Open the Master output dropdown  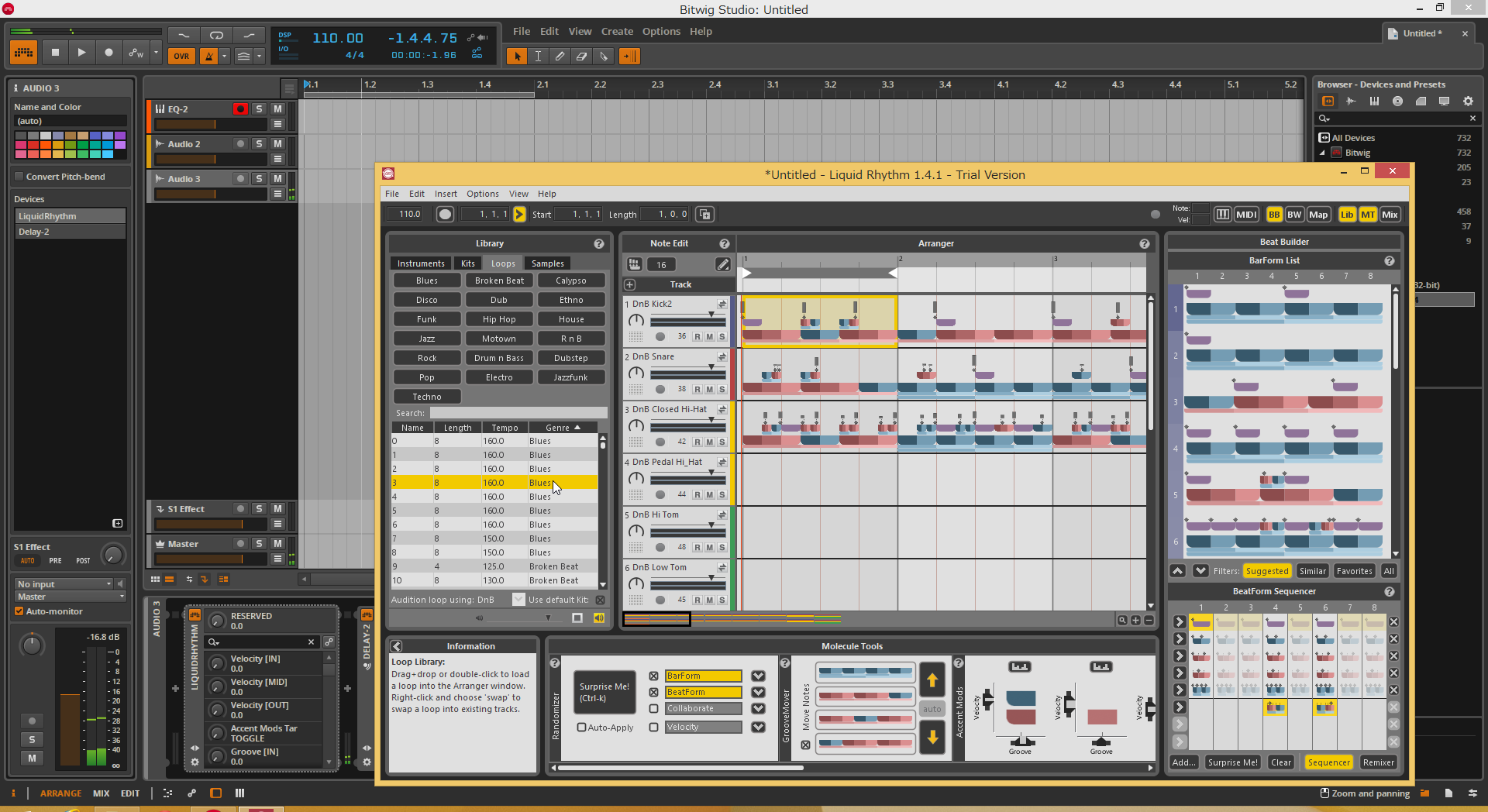click(x=71, y=597)
